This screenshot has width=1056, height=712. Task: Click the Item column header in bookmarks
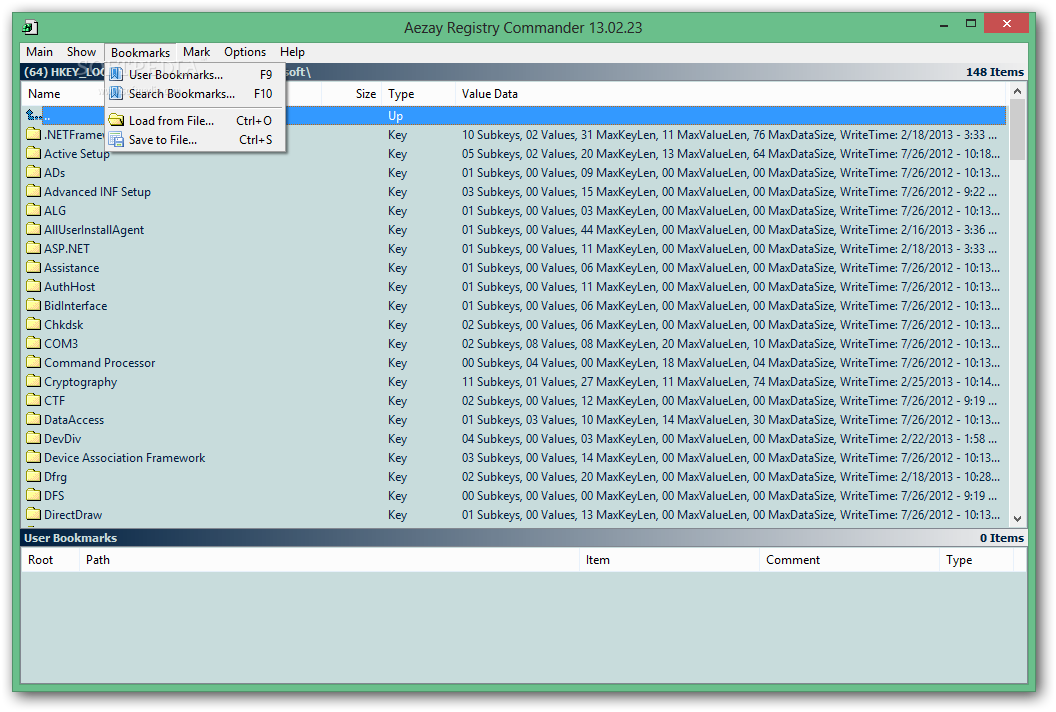coord(669,560)
